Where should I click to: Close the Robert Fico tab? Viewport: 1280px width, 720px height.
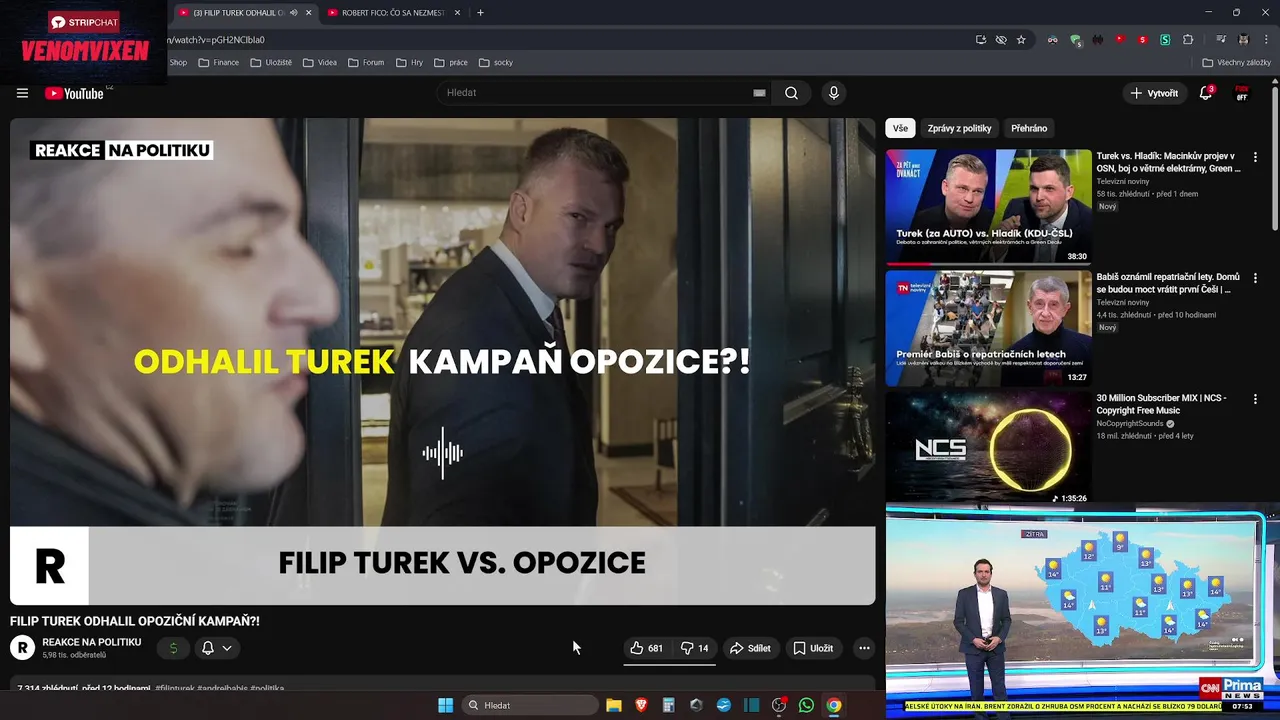457,13
